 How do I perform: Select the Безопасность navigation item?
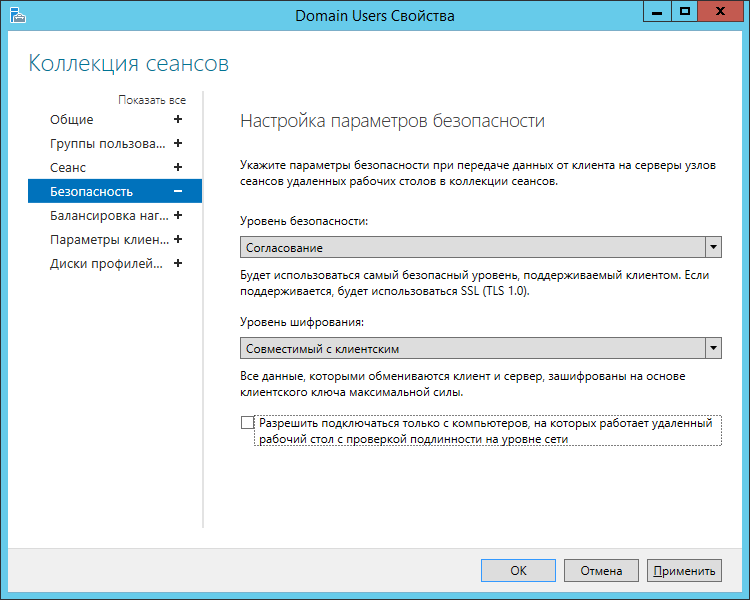[x=115, y=191]
